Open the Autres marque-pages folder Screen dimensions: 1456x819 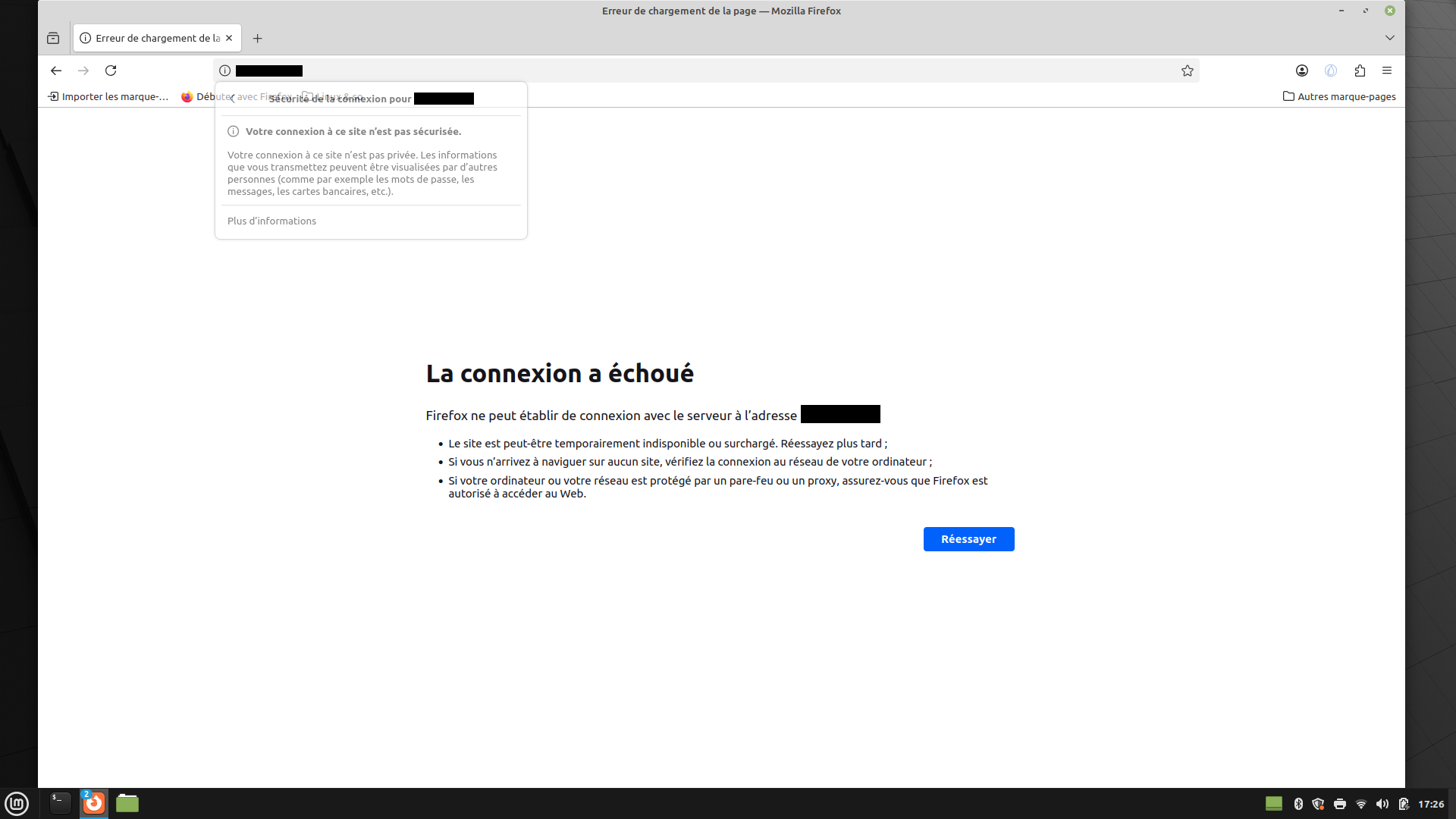[1339, 96]
